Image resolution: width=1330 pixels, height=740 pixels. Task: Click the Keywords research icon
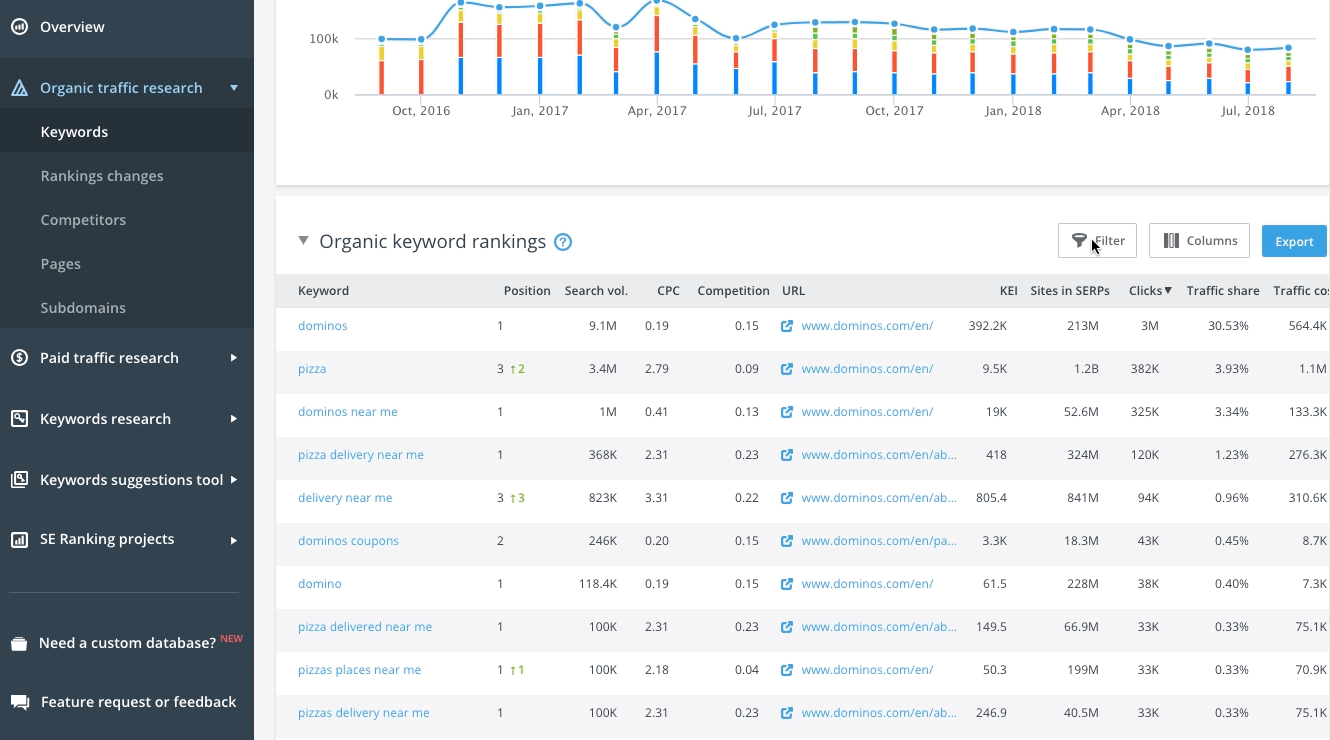tap(19, 419)
